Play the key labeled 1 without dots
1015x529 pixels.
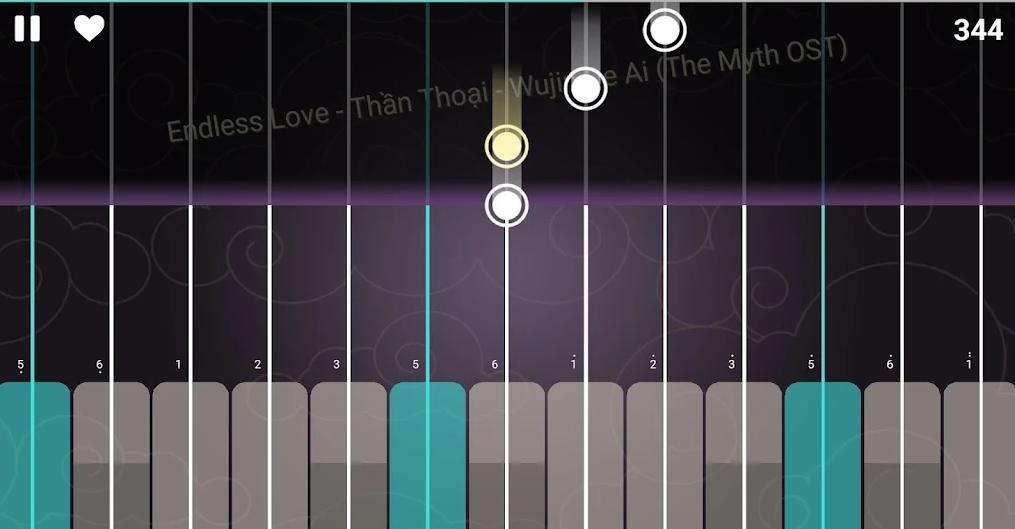tap(190, 455)
